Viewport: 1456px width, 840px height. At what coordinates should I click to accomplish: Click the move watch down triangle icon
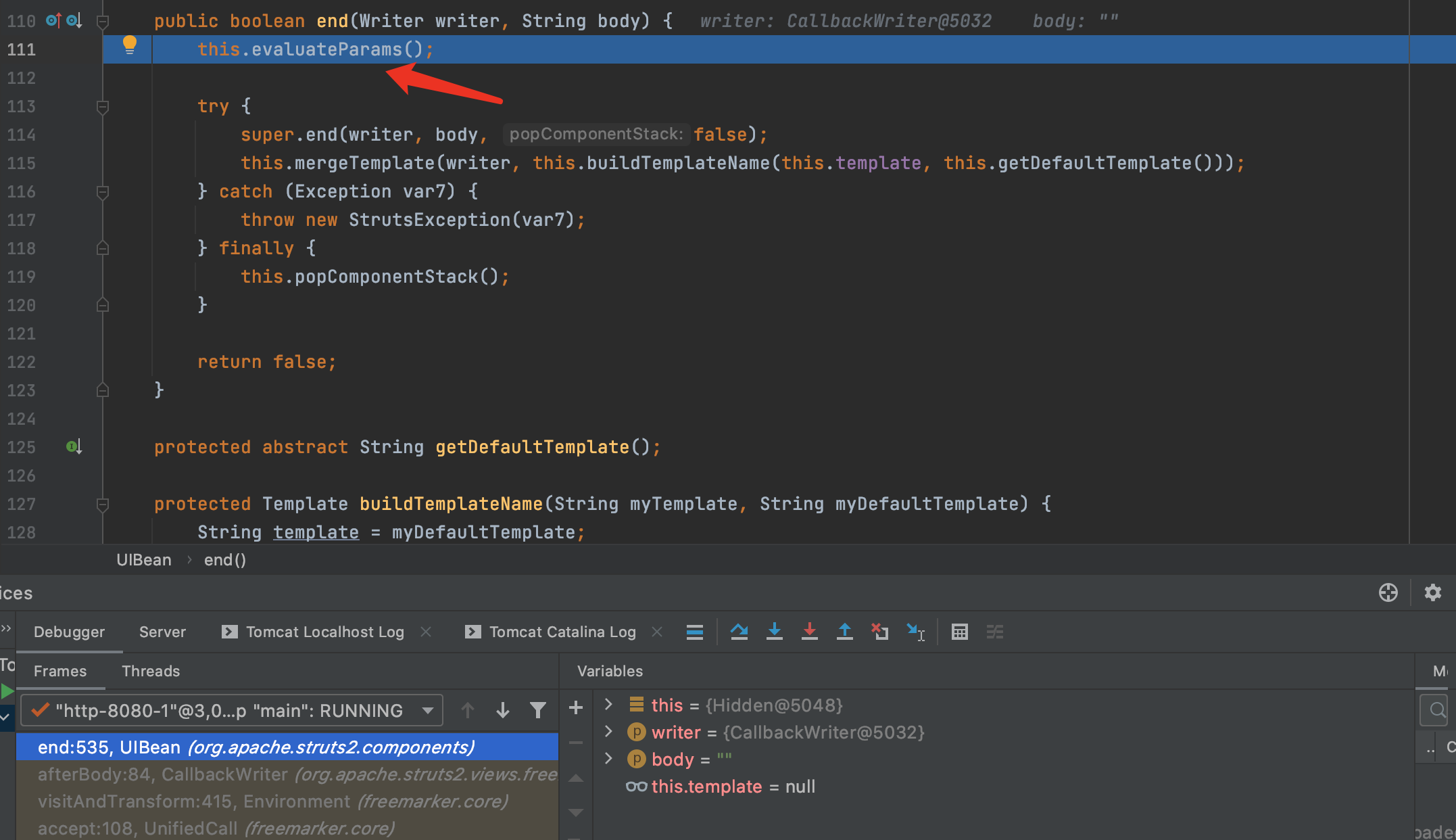click(575, 812)
